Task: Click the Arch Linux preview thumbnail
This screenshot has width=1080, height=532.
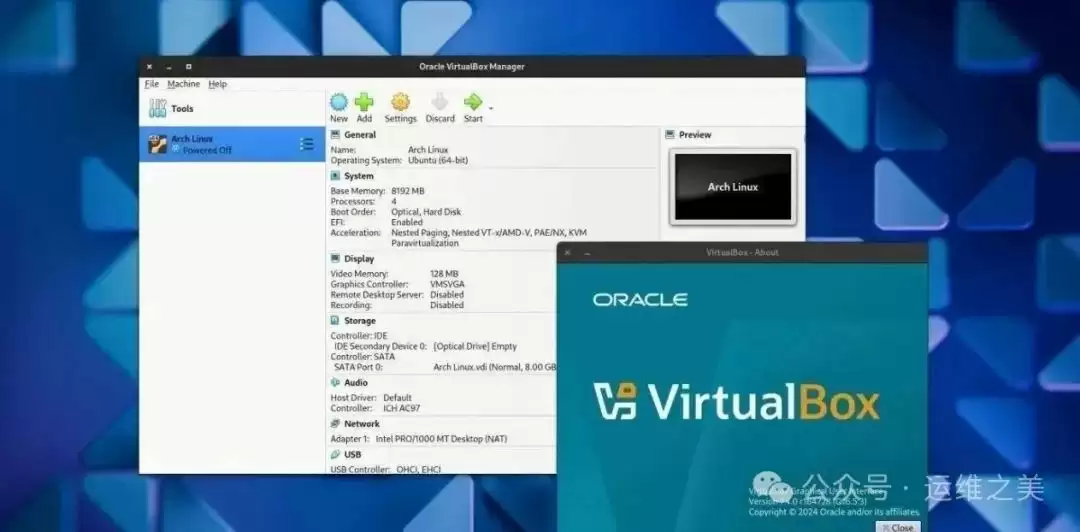Action: click(733, 187)
